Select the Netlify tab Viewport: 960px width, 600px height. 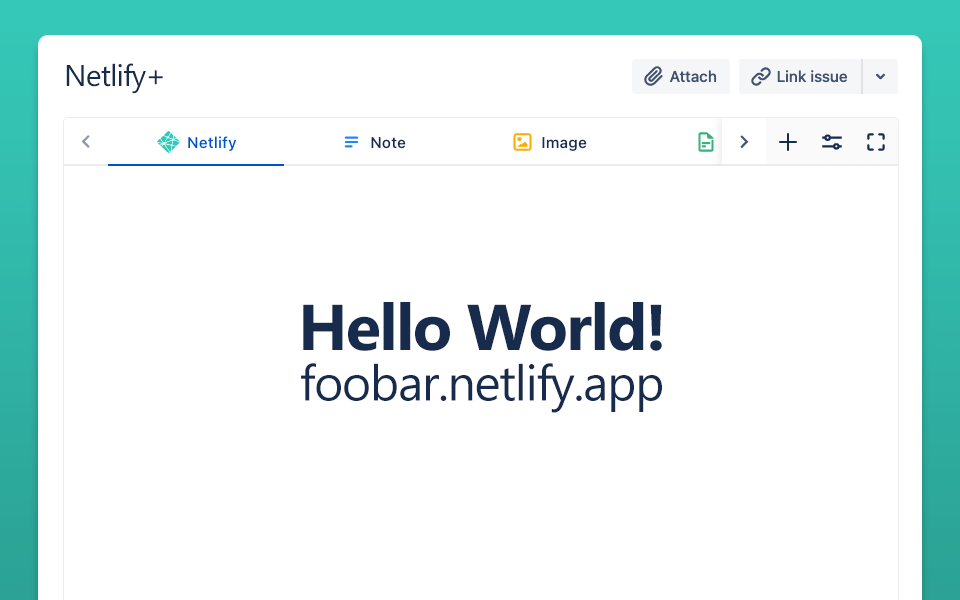pos(196,142)
